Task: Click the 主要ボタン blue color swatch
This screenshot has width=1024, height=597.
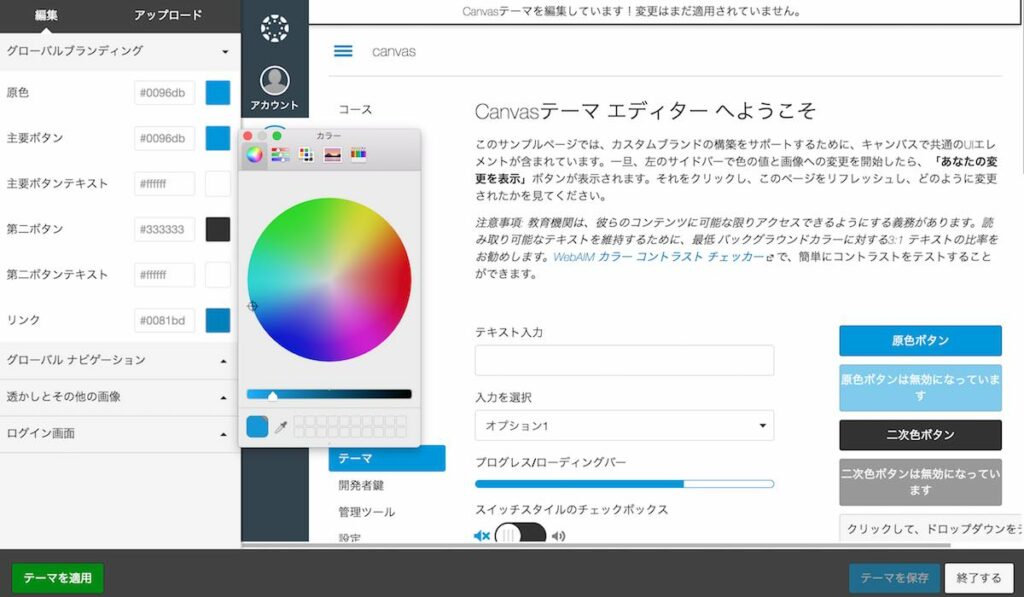Action: point(218,138)
